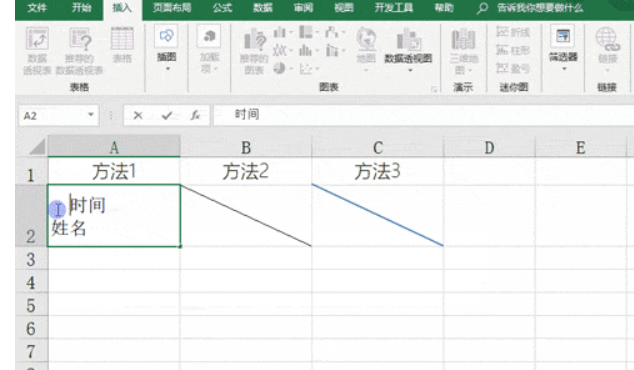Select row 5 header
The height and width of the screenshot is (370, 634).
click(x=31, y=304)
